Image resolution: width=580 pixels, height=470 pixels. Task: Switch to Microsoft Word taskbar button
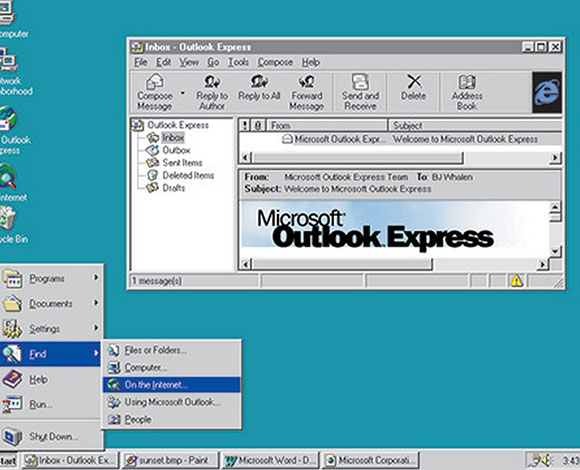pyautogui.click(x=270, y=461)
